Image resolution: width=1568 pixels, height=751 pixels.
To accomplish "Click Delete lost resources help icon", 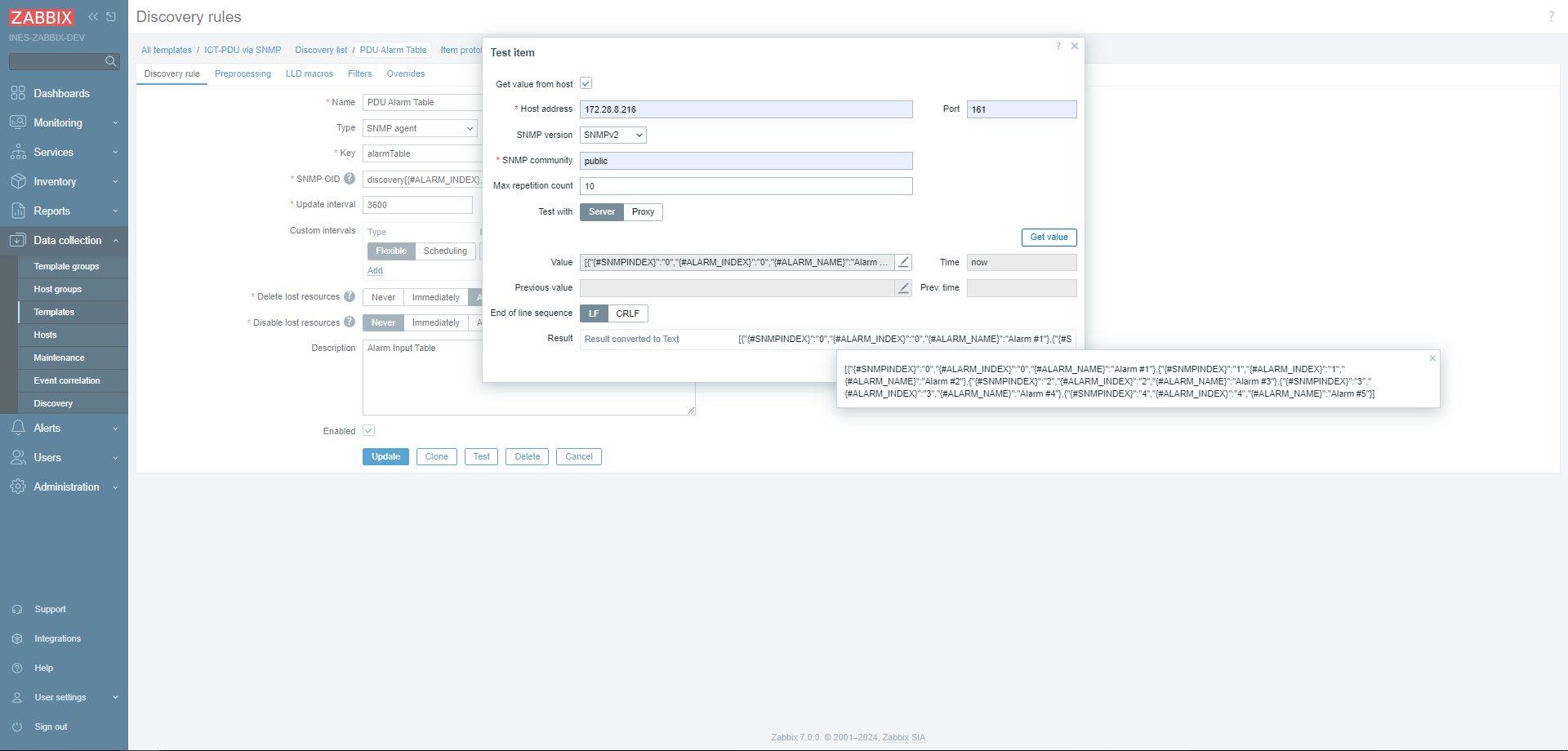I will [x=350, y=296].
